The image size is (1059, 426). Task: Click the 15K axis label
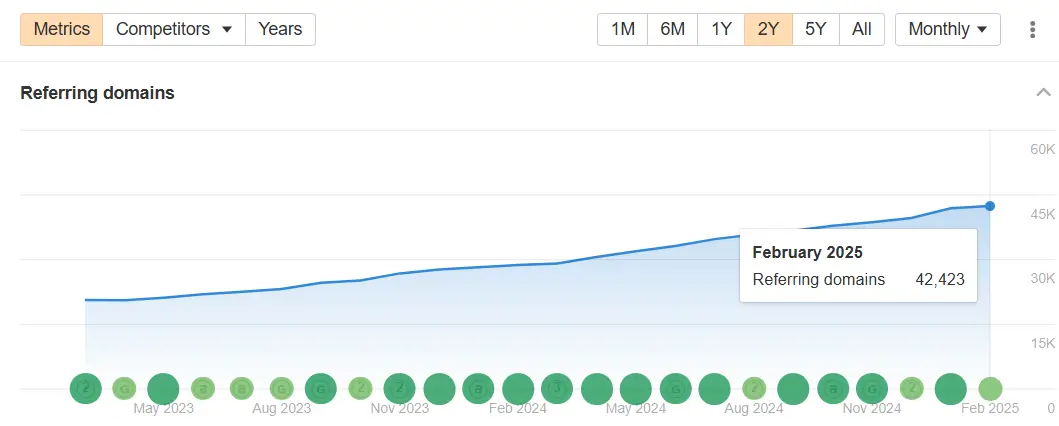(x=1043, y=344)
